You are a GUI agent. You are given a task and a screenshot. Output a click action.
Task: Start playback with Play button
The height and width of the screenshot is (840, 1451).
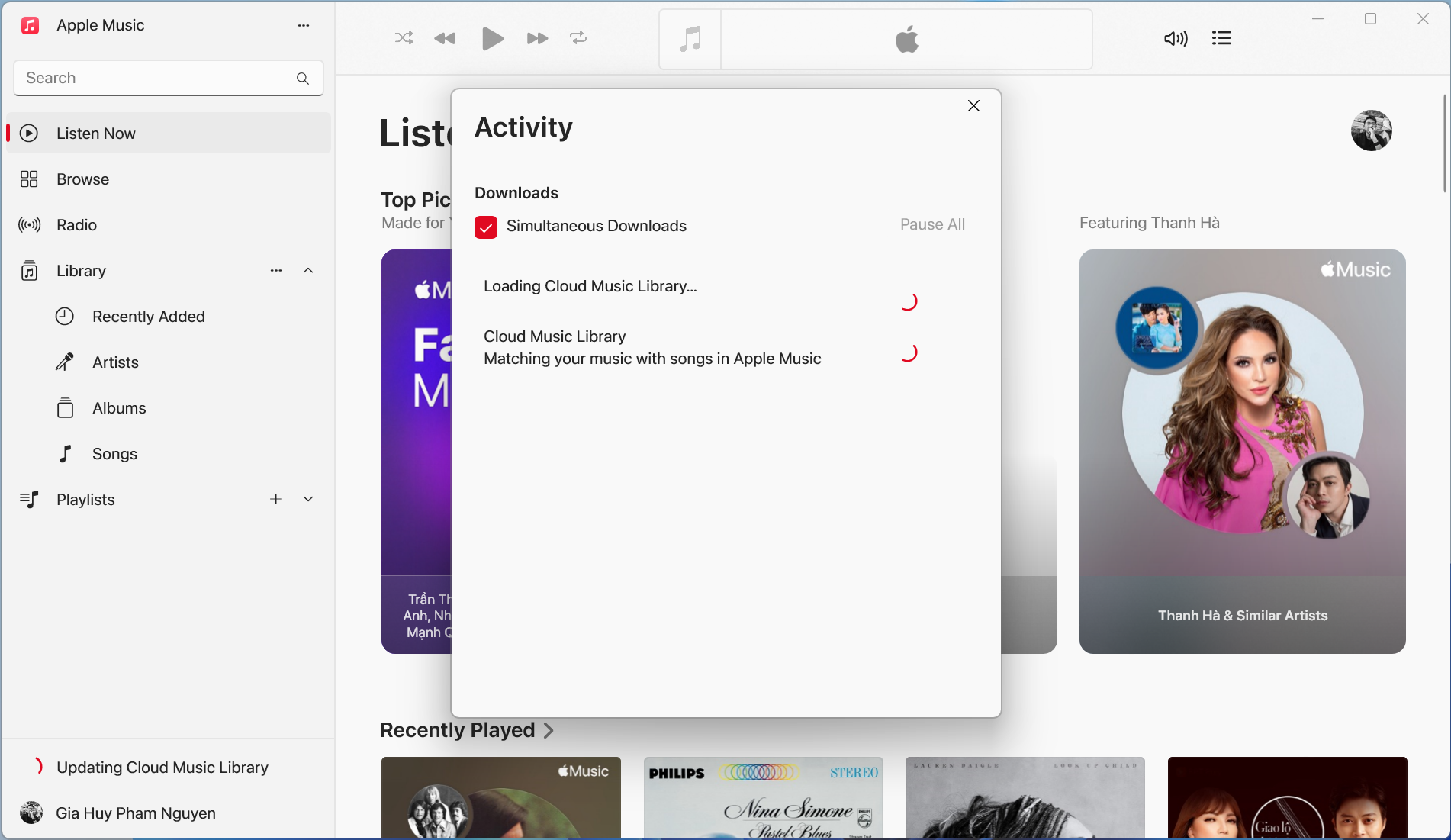493,38
